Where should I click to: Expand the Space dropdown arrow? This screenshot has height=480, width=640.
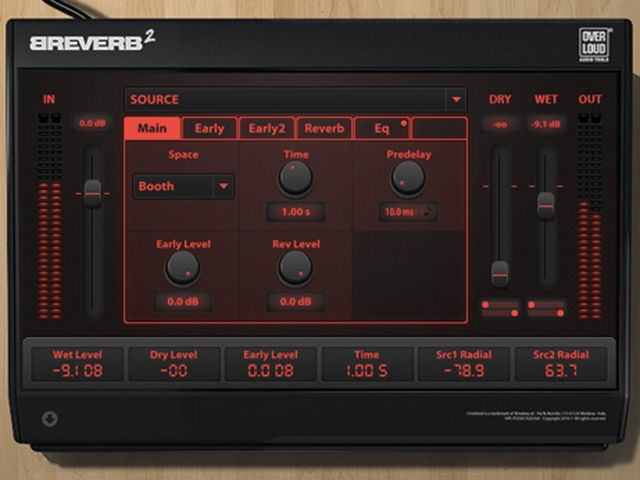[x=223, y=186]
